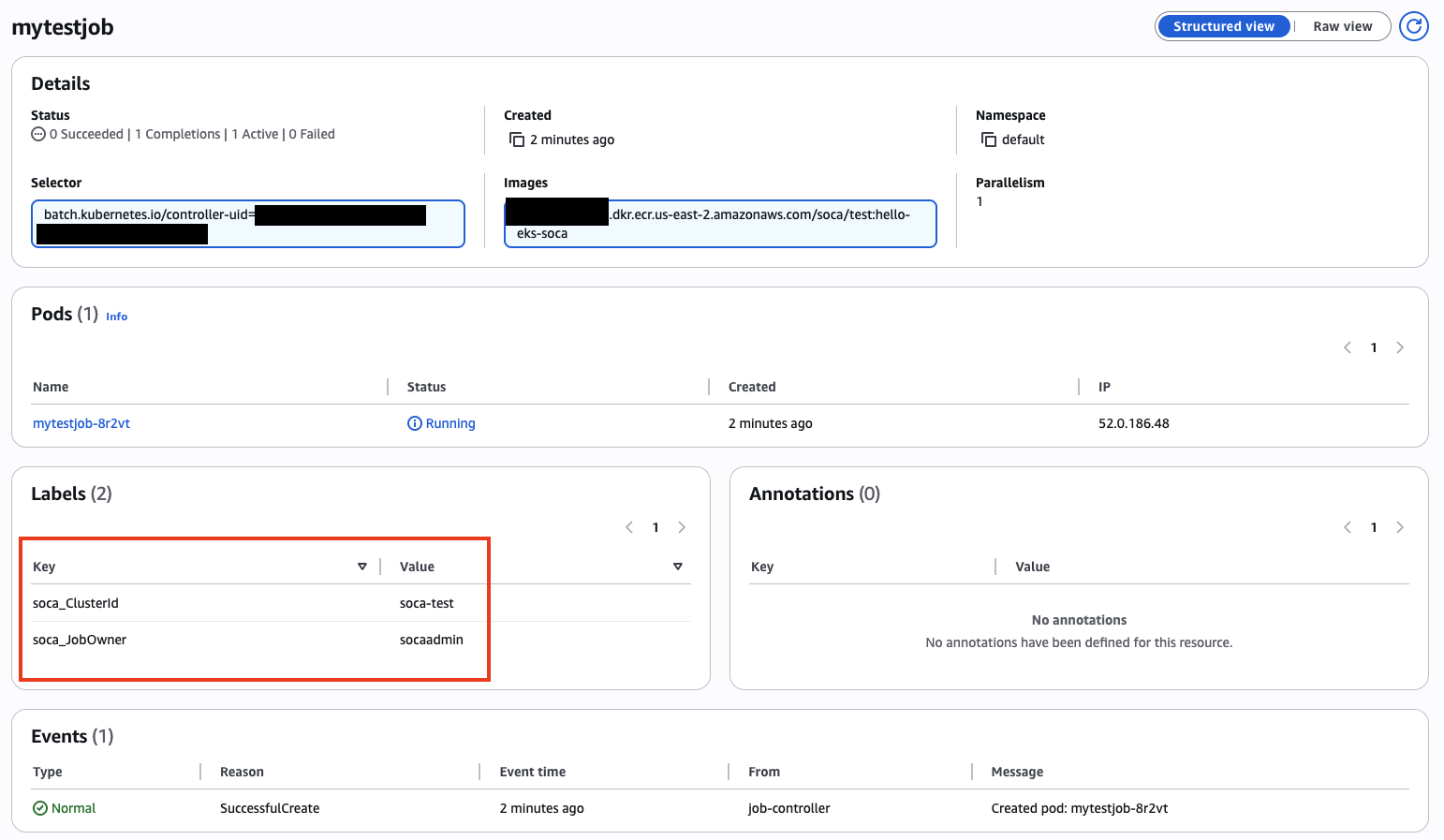This screenshot has width=1444, height=840.
Task: Go to next page of Annotations
Action: coord(1400,527)
